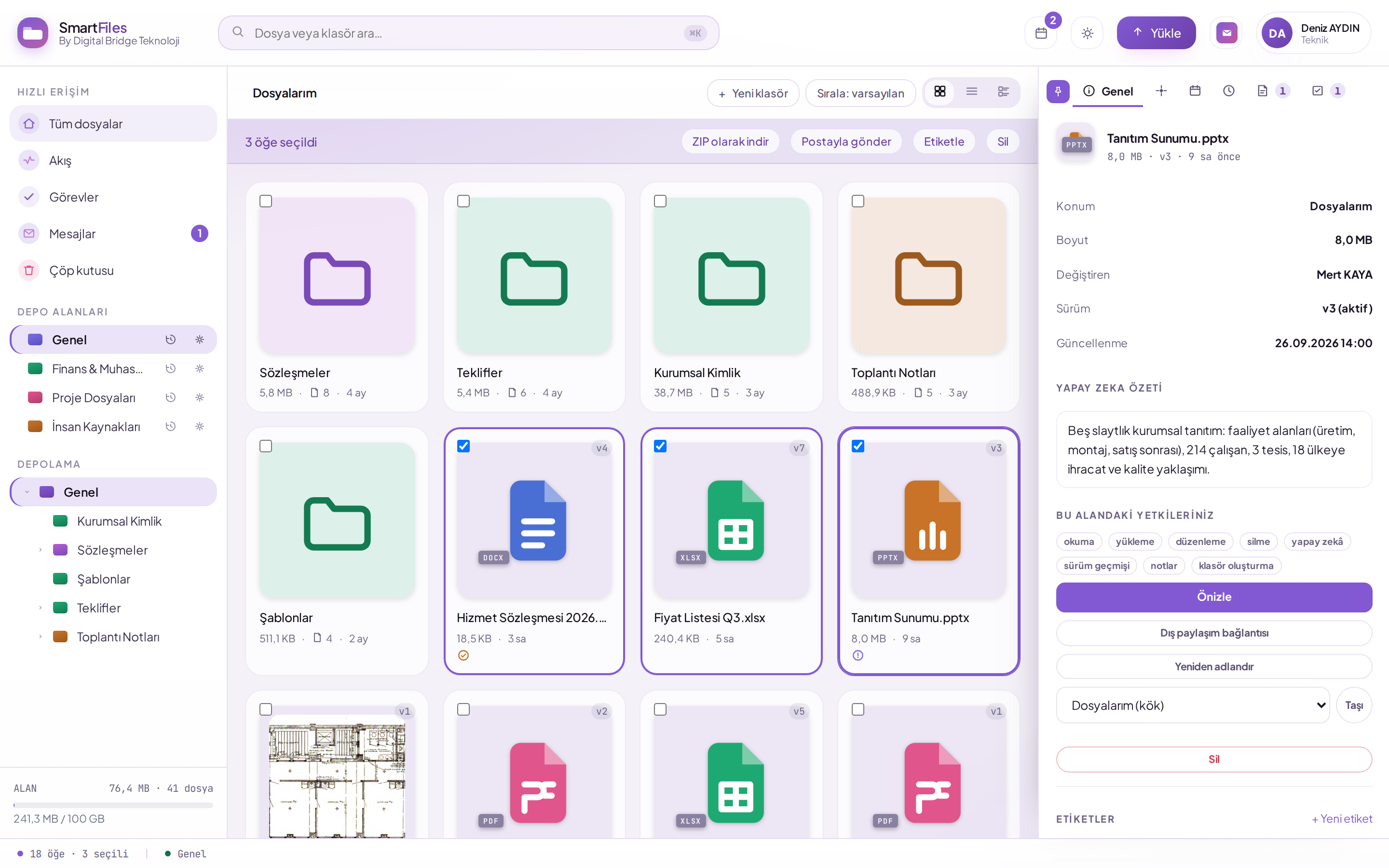The image size is (1389, 868).
Task: Collapse the Genel storage tree node
Action: coord(27,492)
